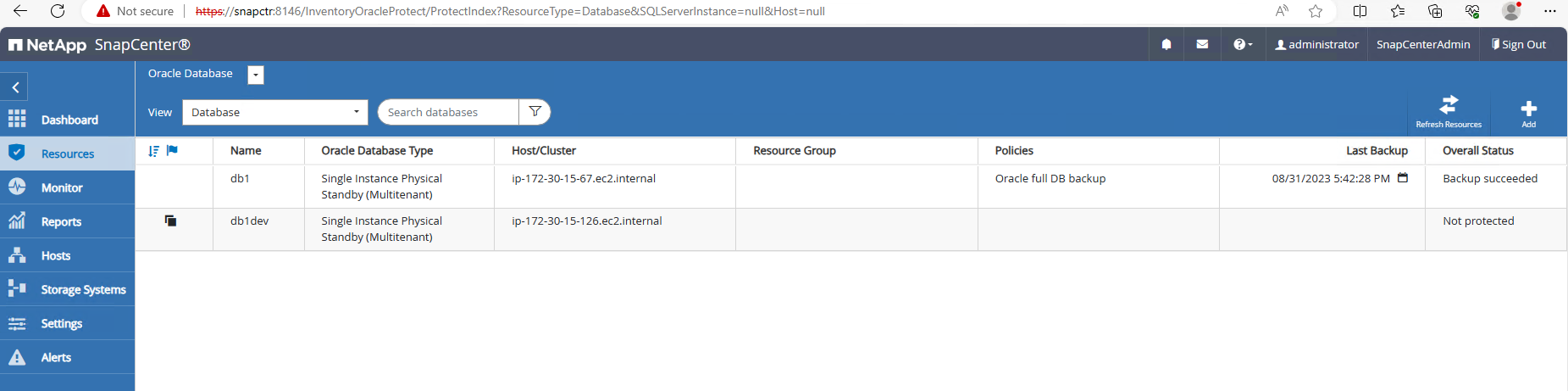Viewport: 1568px width, 391px height.
Task: Click the Backup succeeded status
Action: [1490, 178]
